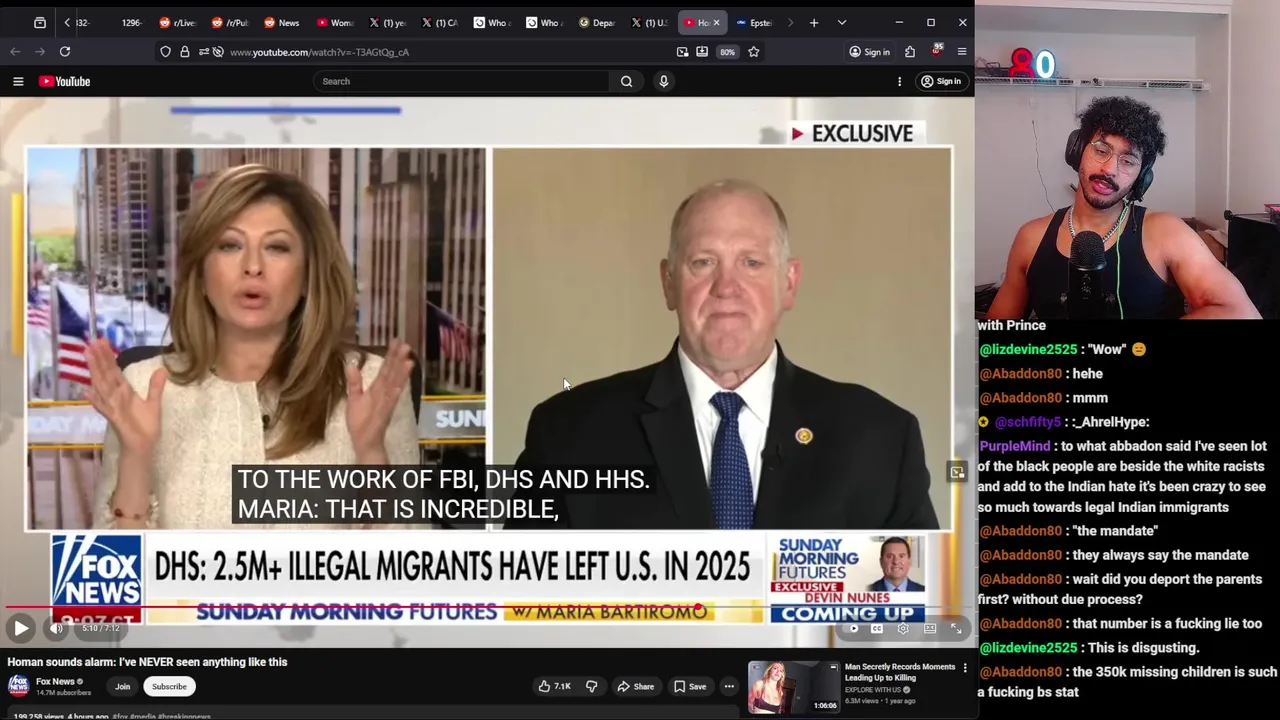The width and height of the screenshot is (1280, 720).
Task: Subscribe to the Fox News channel
Action: coord(169,686)
